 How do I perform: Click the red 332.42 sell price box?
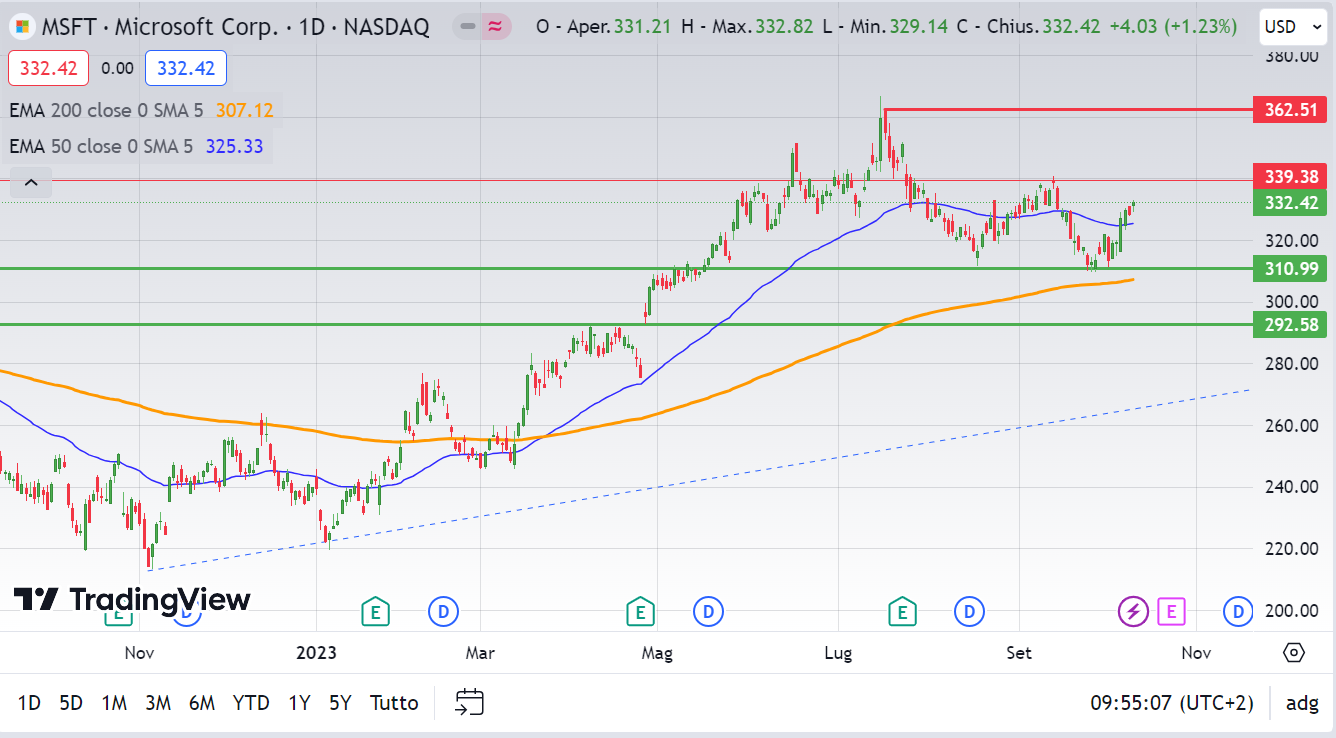point(48,68)
